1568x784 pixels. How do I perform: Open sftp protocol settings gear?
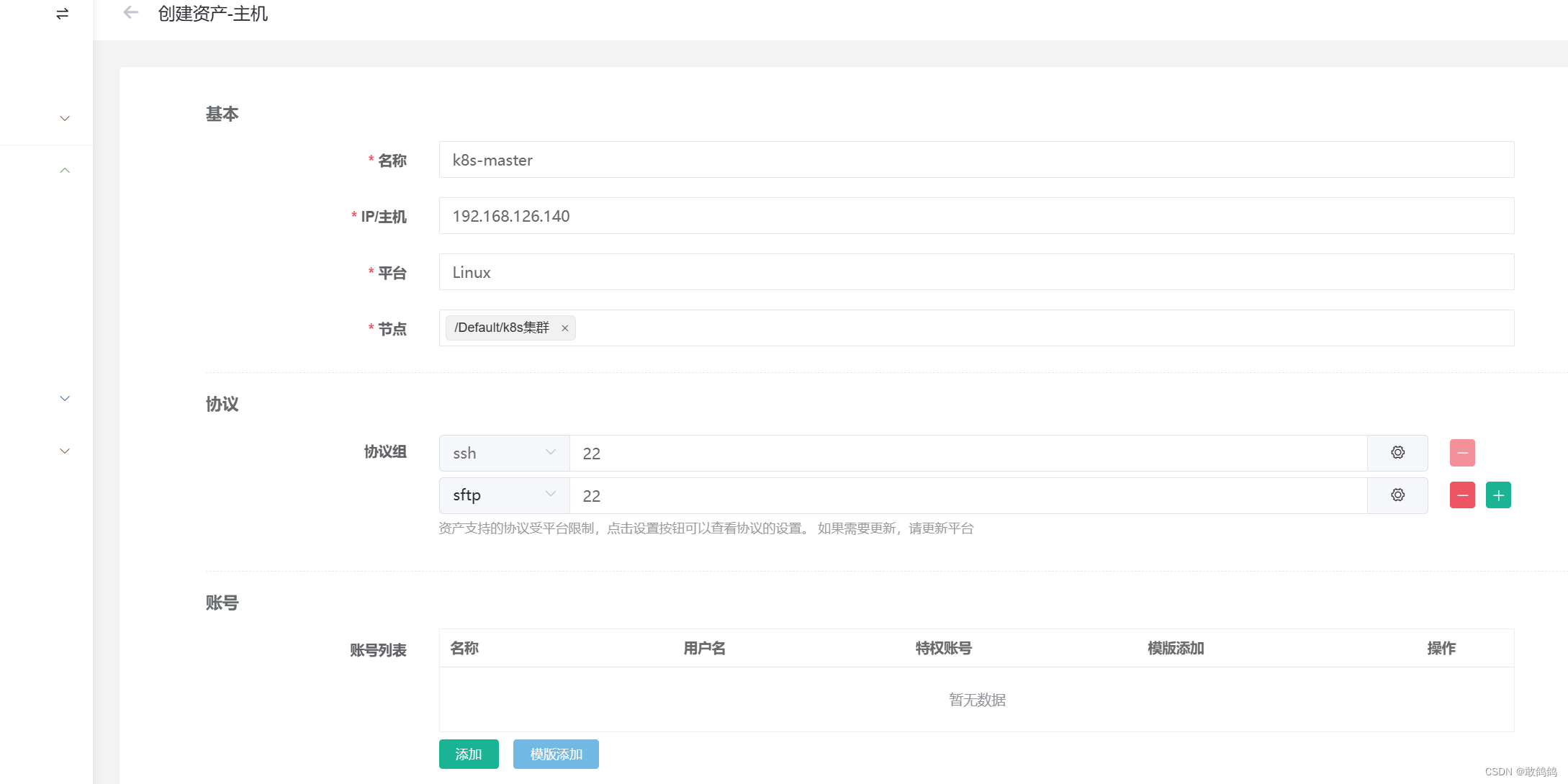point(1397,495)
